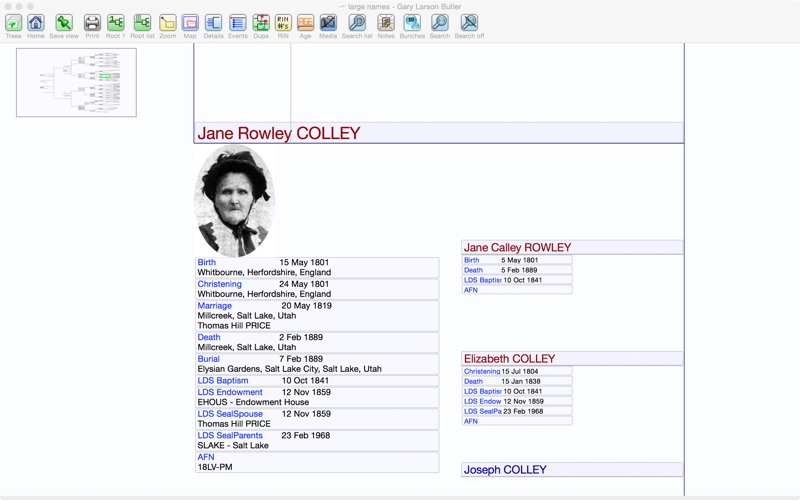
Task: Click the date 7 Feb 1889
Action: click(301, 359)
